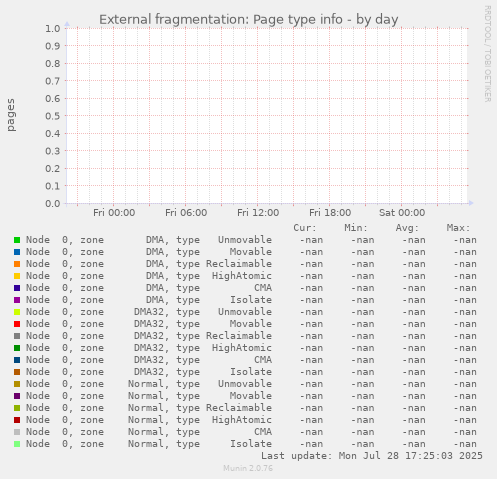The height and width of the screenshot is (479, 497).
Task: Click the DMA Reclaimable legend row text
Action: 149,264
